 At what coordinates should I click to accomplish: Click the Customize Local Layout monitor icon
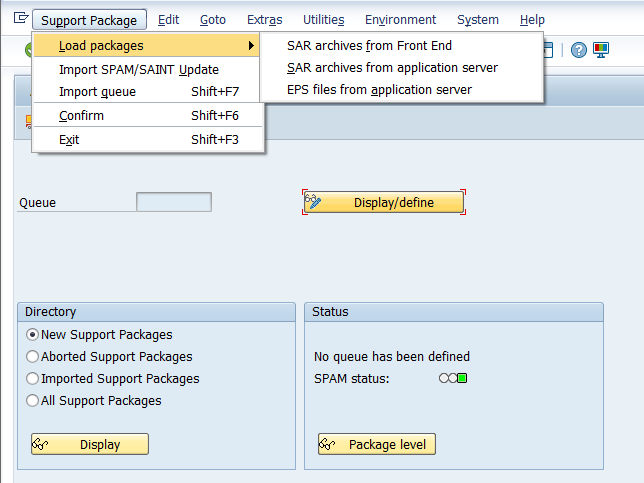click(x=600, y=50)
